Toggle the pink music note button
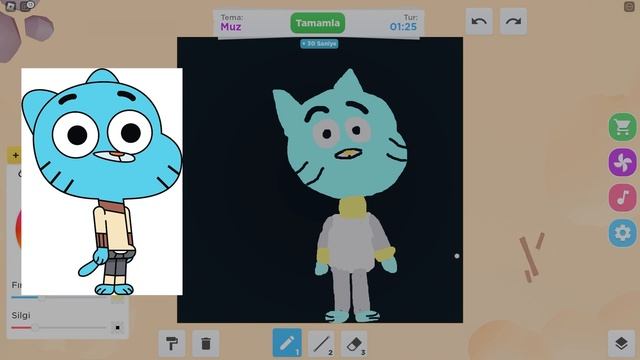 click(622, 198)
